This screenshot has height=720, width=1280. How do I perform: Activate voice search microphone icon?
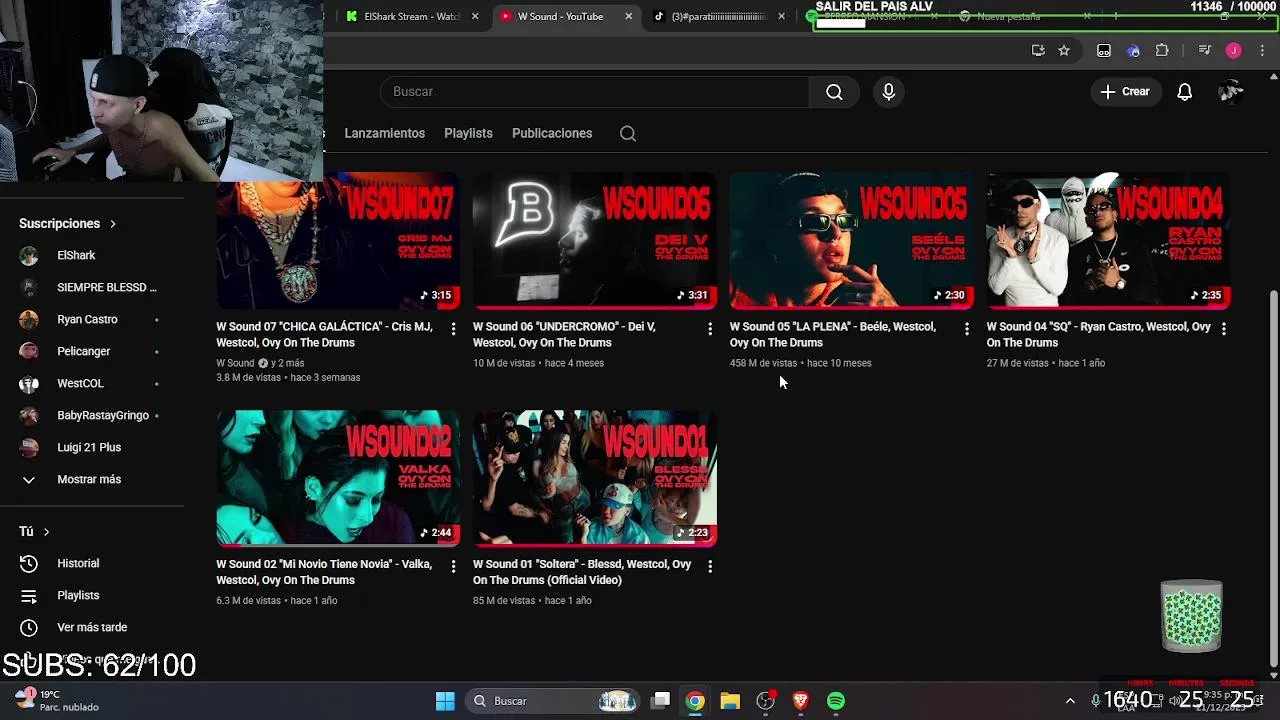point(888,92)
